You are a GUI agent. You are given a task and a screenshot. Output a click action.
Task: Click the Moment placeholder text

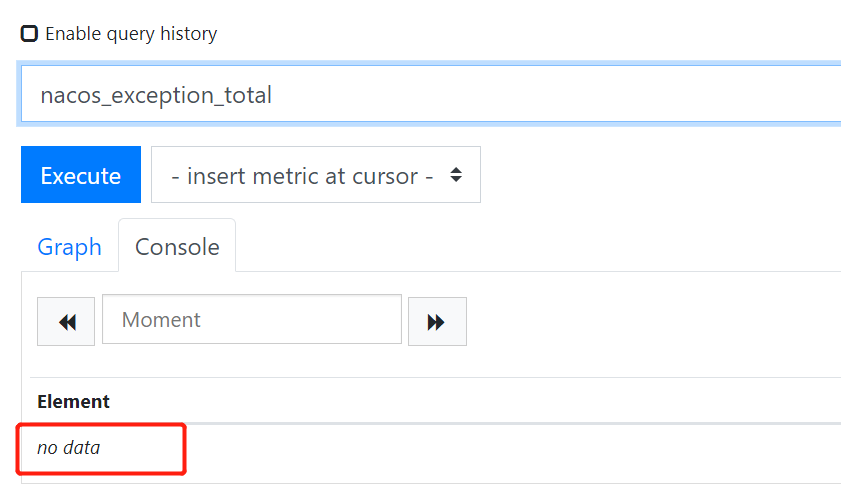tap(161, 320)
